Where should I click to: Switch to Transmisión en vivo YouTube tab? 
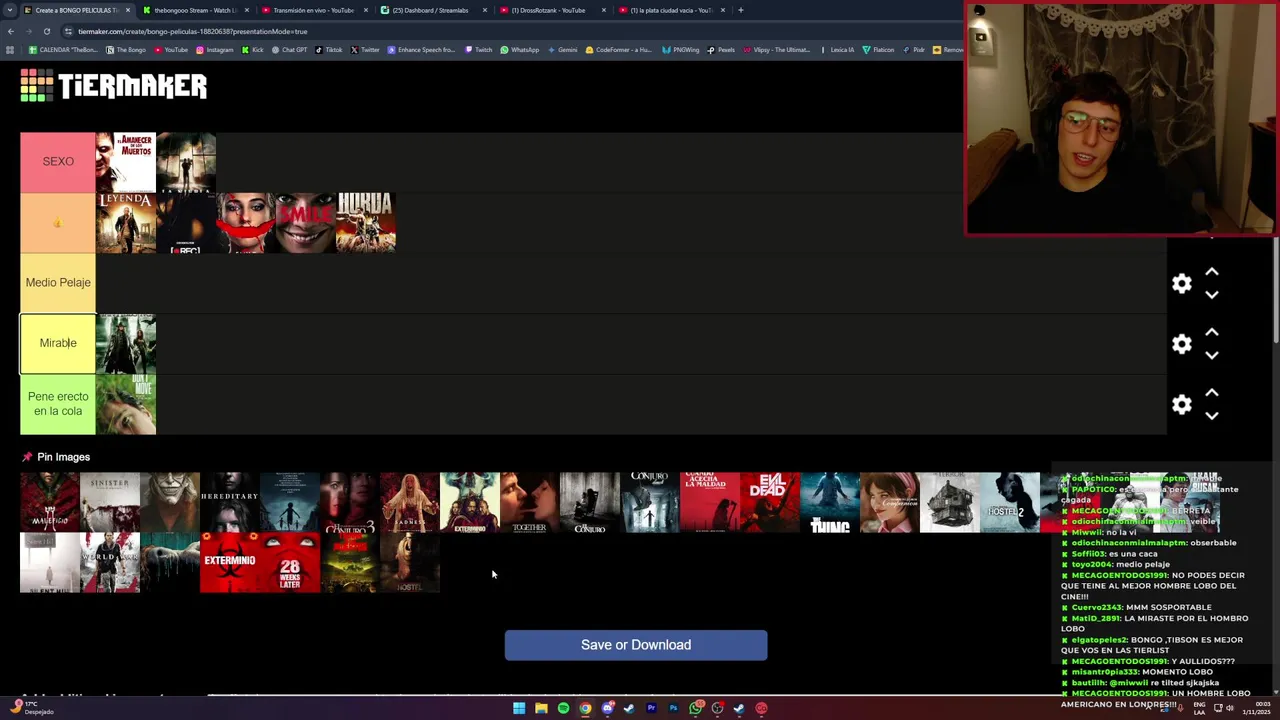point(313,10)
